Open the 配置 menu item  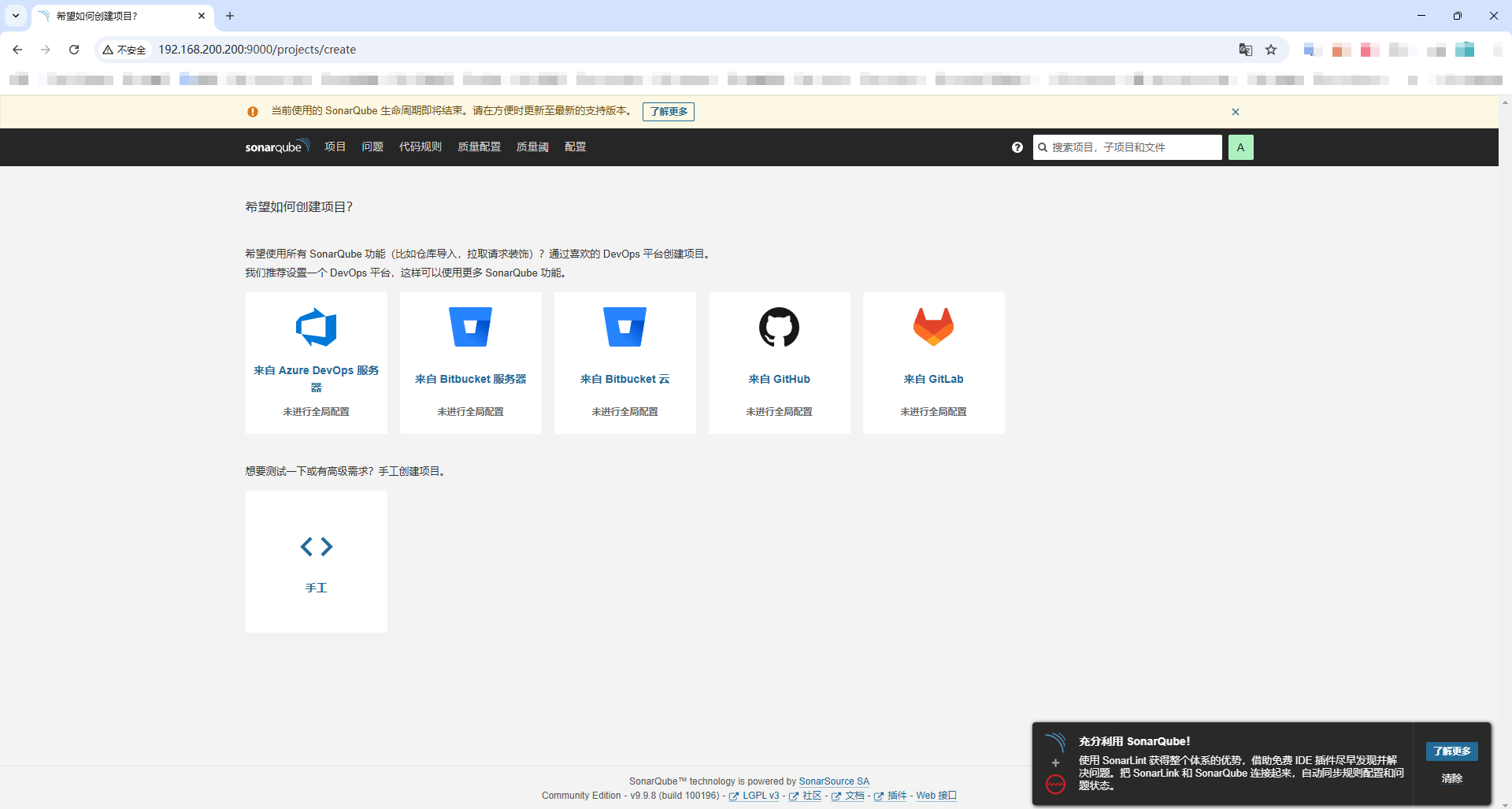point(576,147)
